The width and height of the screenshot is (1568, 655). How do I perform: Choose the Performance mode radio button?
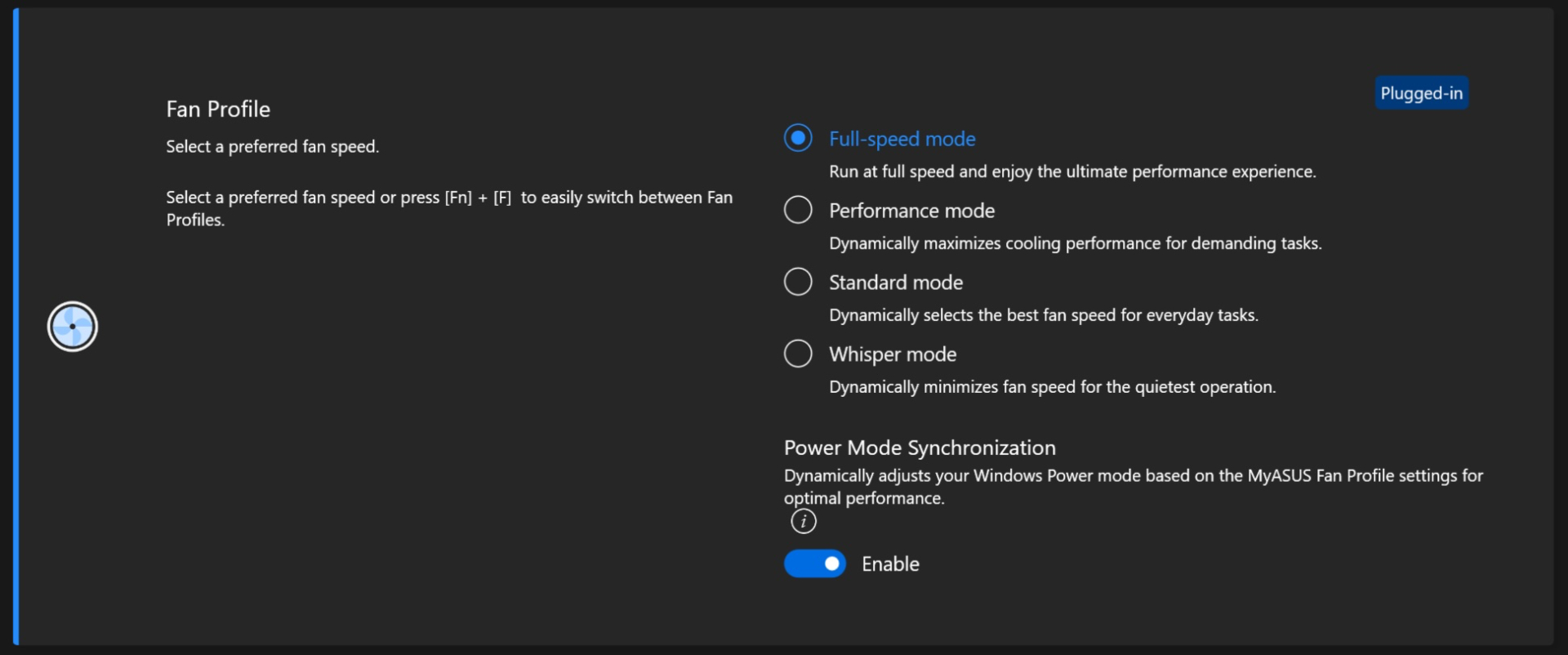[798, 210]
